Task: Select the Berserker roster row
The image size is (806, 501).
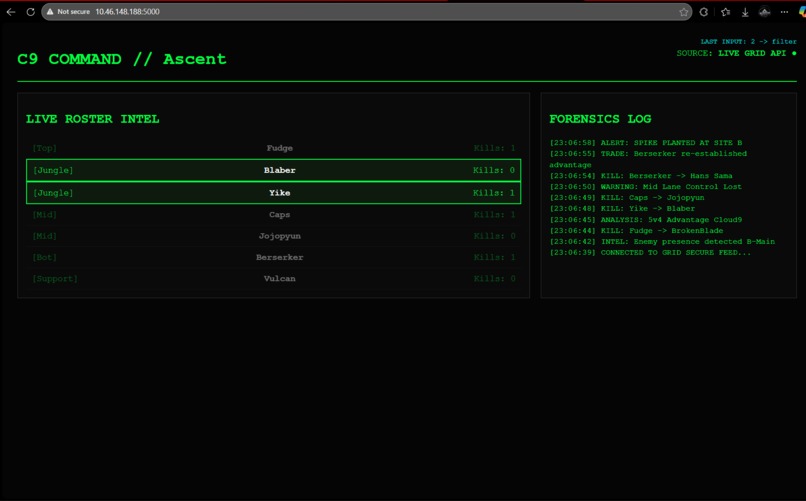Action: pyautogui.click(x=273, y=257)
